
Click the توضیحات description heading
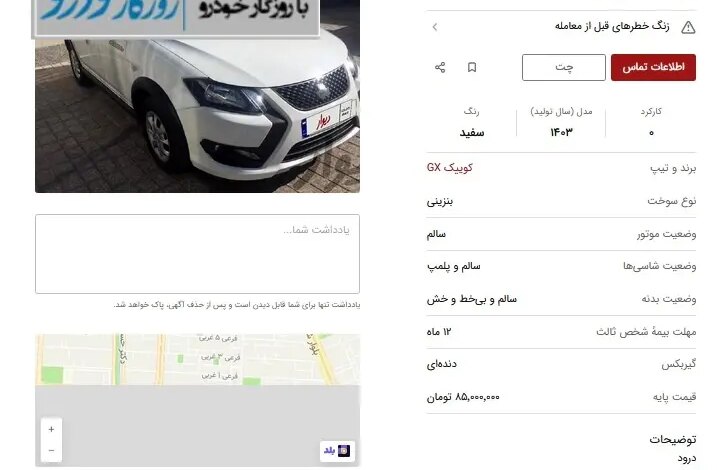tap(672, 439)
